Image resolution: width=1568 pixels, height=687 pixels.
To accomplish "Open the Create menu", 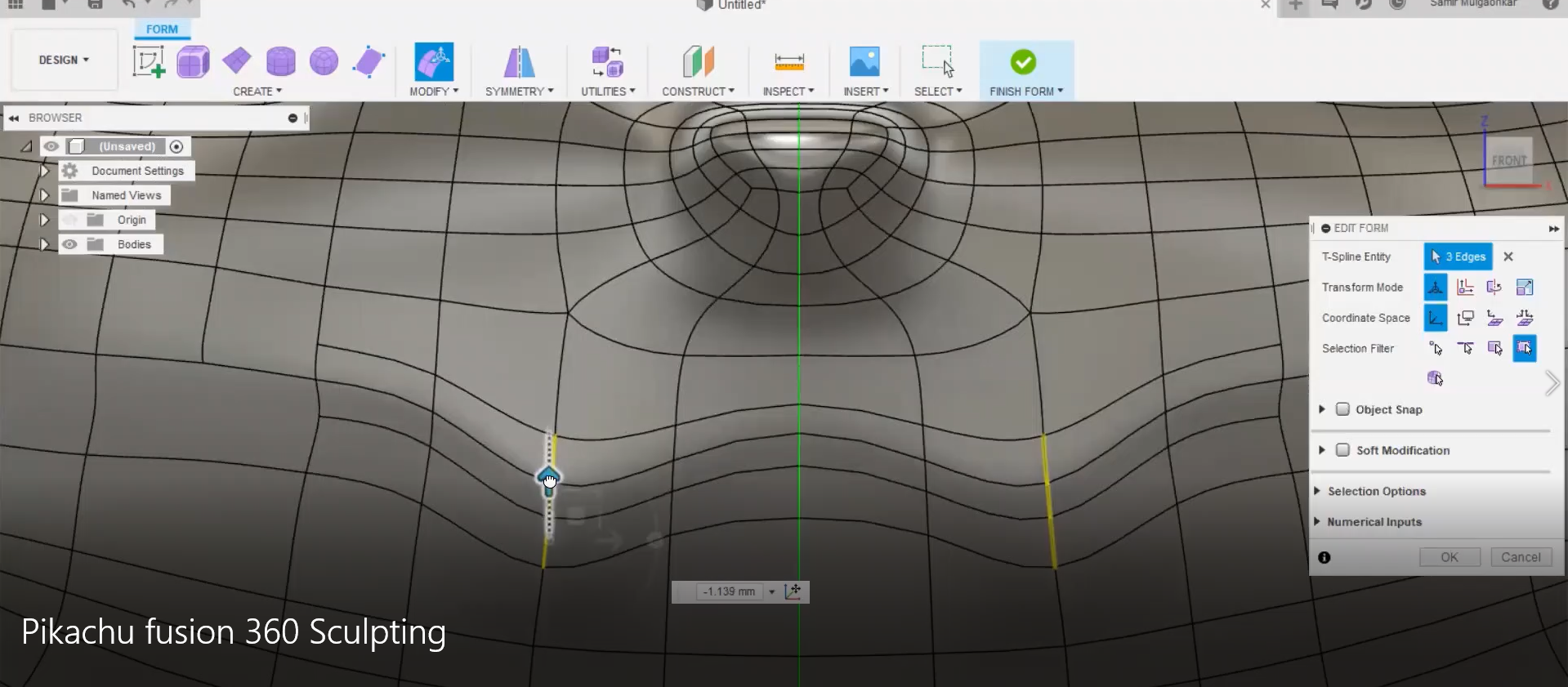I will click(x=257, y=91).
